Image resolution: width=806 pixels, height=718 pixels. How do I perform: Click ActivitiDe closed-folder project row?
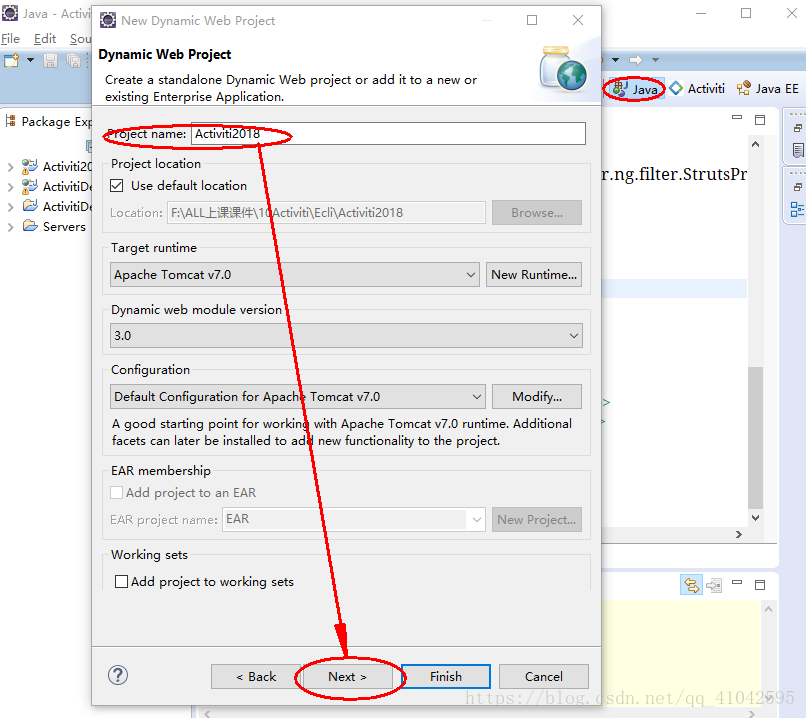[x=58, y=207]
